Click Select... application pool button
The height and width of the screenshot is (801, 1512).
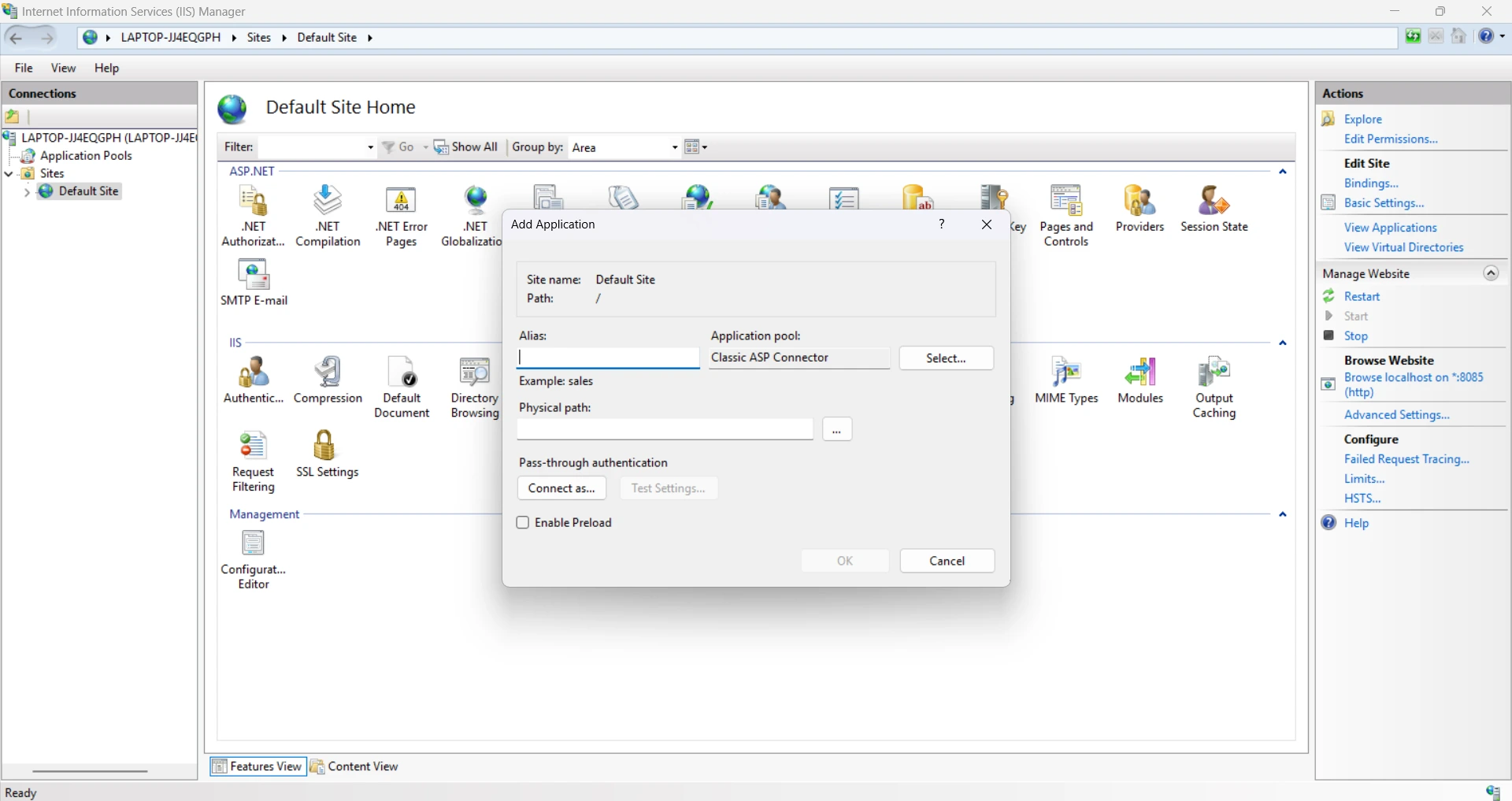click(946, 358)
